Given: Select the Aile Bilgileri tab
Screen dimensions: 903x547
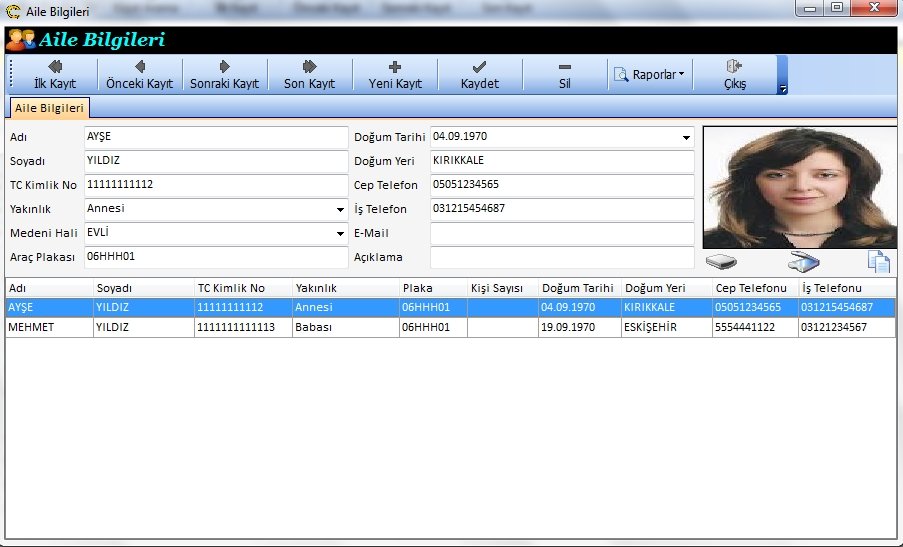Looking at the screenshot, I should point(50,108).
